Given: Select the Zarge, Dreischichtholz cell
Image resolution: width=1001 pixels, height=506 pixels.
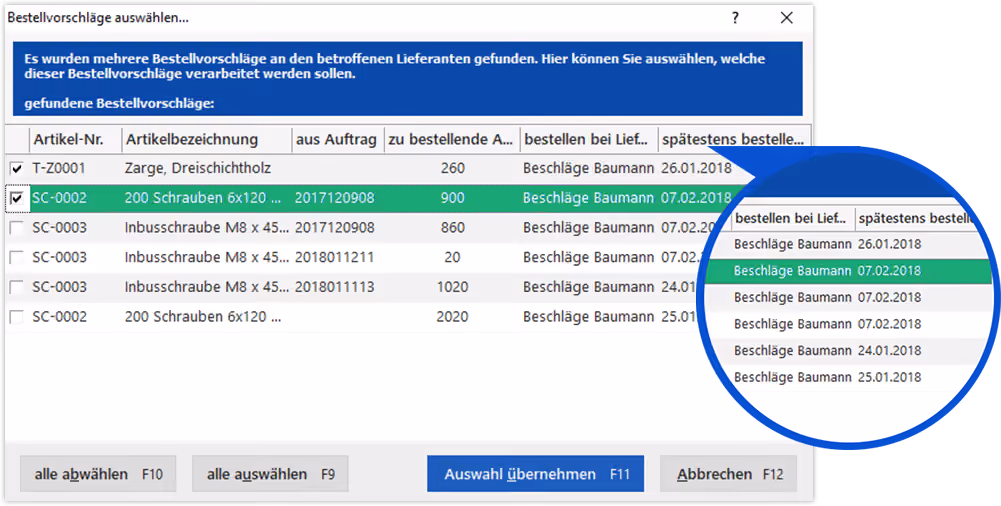Looking at the screenshot, I should pos(198,168).
